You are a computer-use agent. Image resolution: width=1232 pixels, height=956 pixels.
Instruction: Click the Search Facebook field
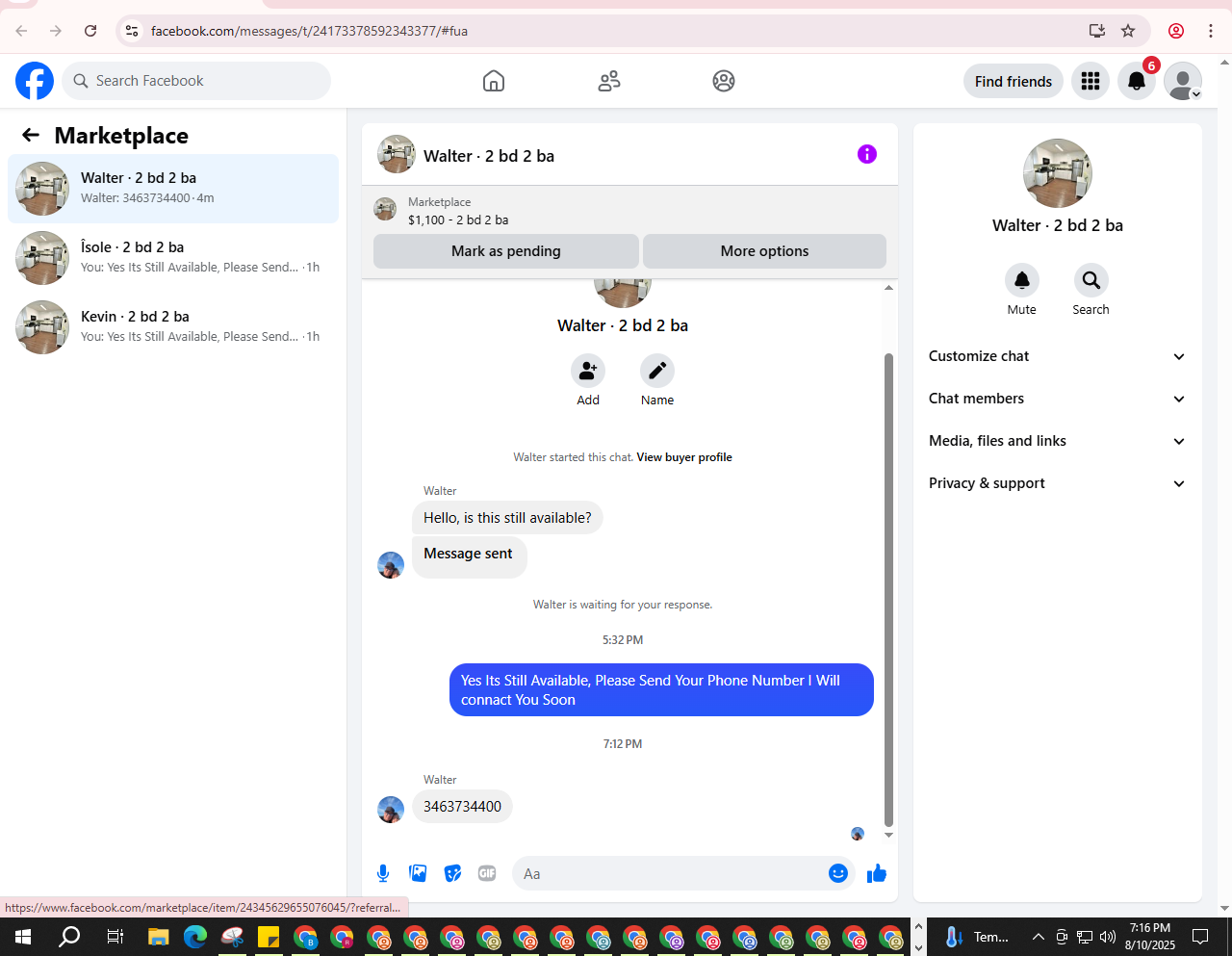196,81
